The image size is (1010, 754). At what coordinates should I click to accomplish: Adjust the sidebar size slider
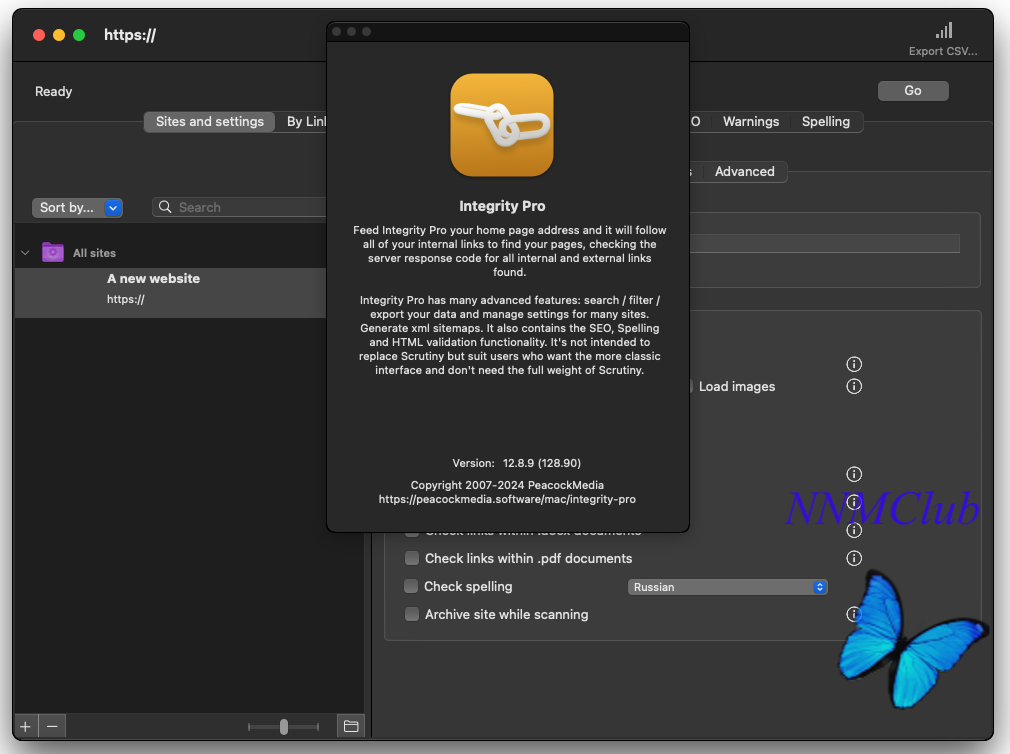(283, 726)
